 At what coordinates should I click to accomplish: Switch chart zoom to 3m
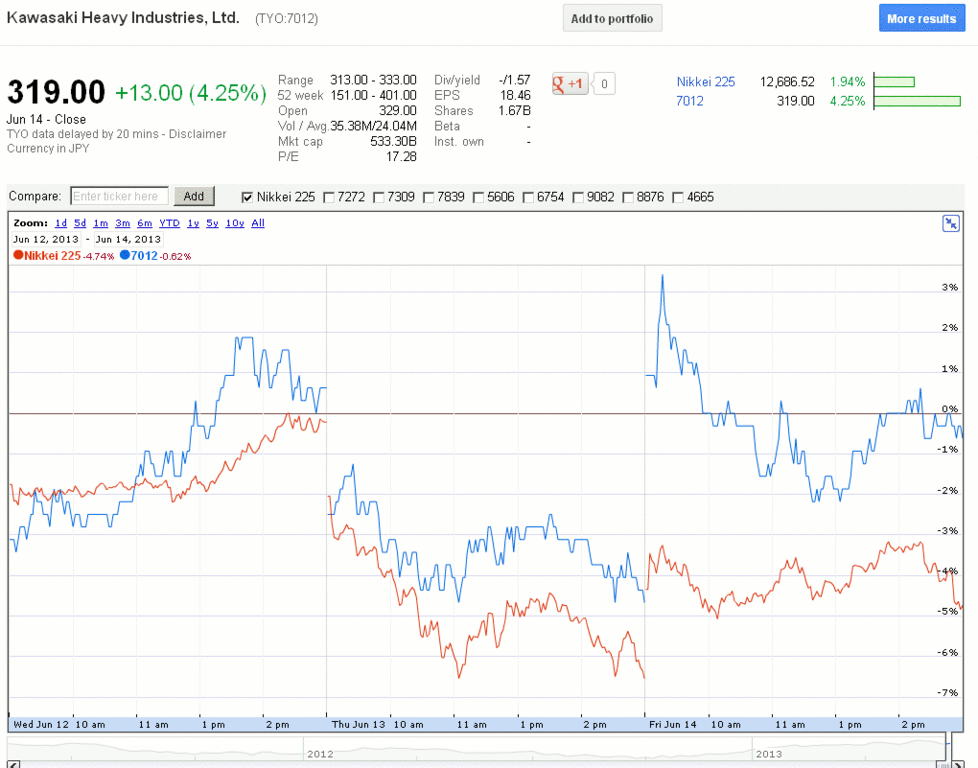(122, 223)
